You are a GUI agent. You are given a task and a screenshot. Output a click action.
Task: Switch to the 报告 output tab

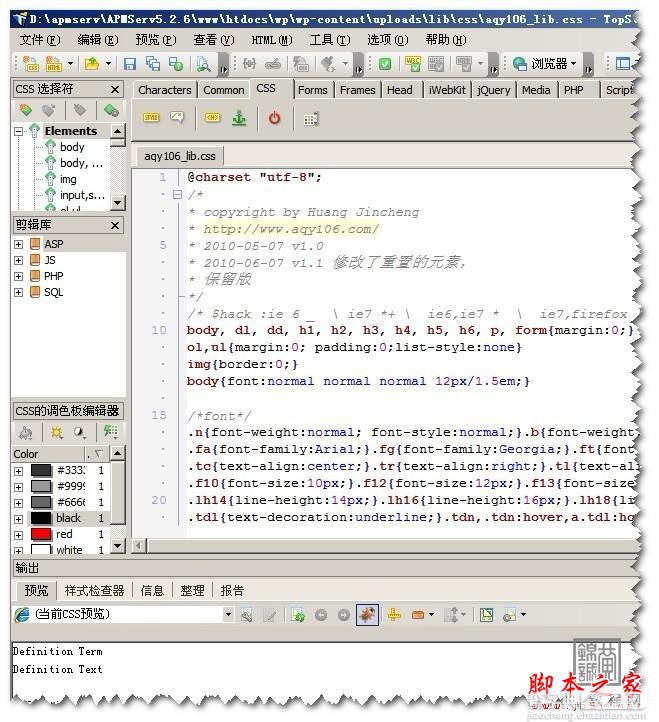[x=232, y=590]
